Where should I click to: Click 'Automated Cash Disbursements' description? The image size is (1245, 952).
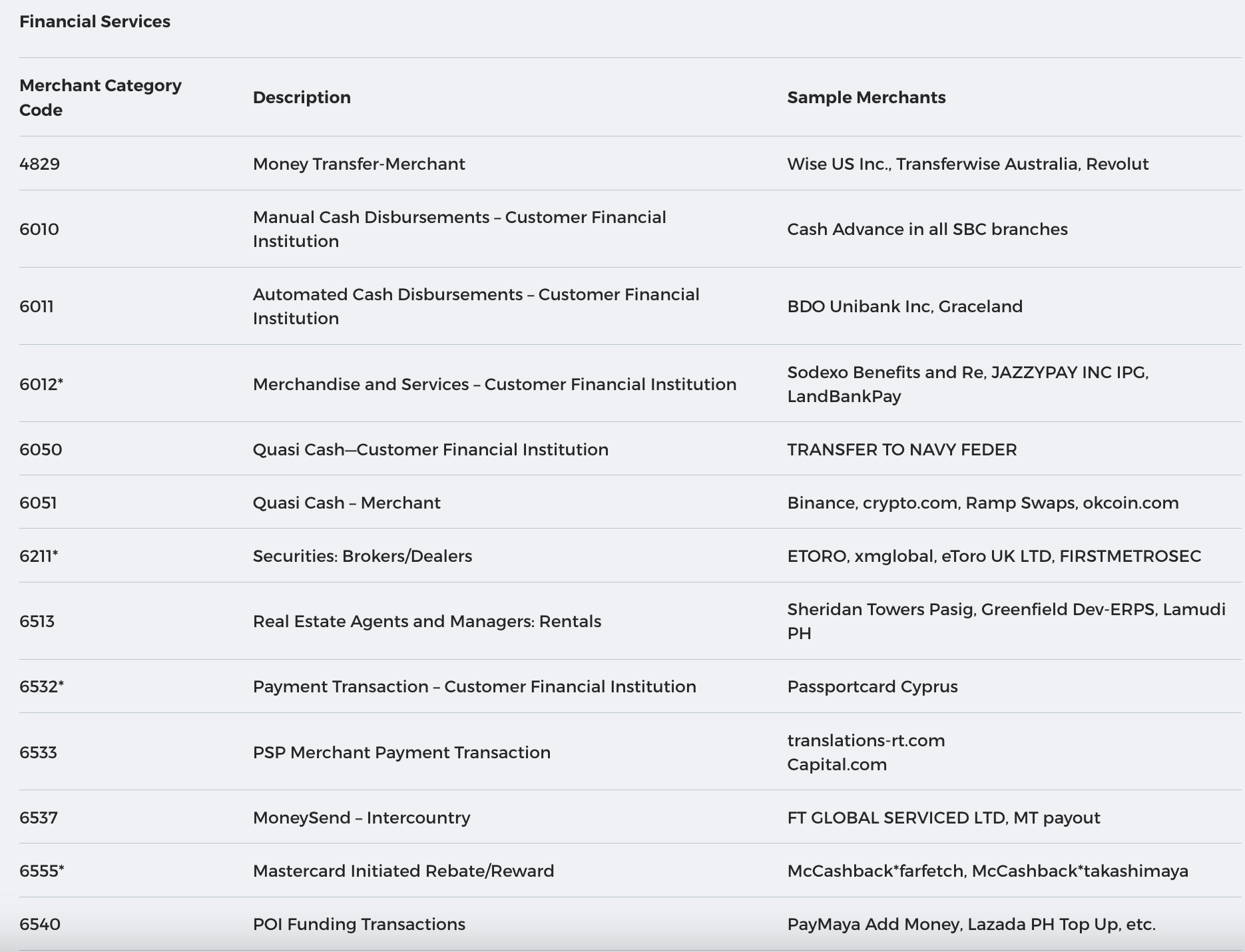point(476,306)
